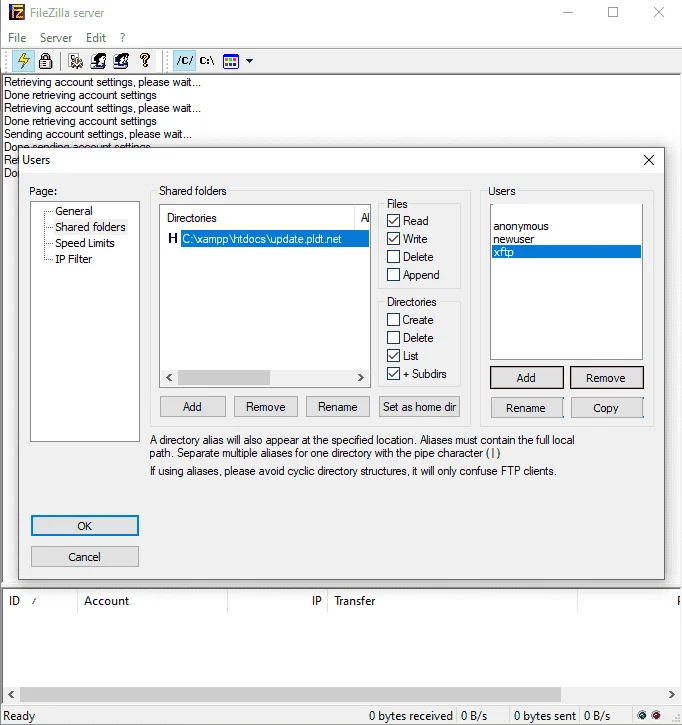Click the main window horizontal scrollbar thumb
Image resolution: width=682 pixels, height=725 pixels.
tap(290, 694)
